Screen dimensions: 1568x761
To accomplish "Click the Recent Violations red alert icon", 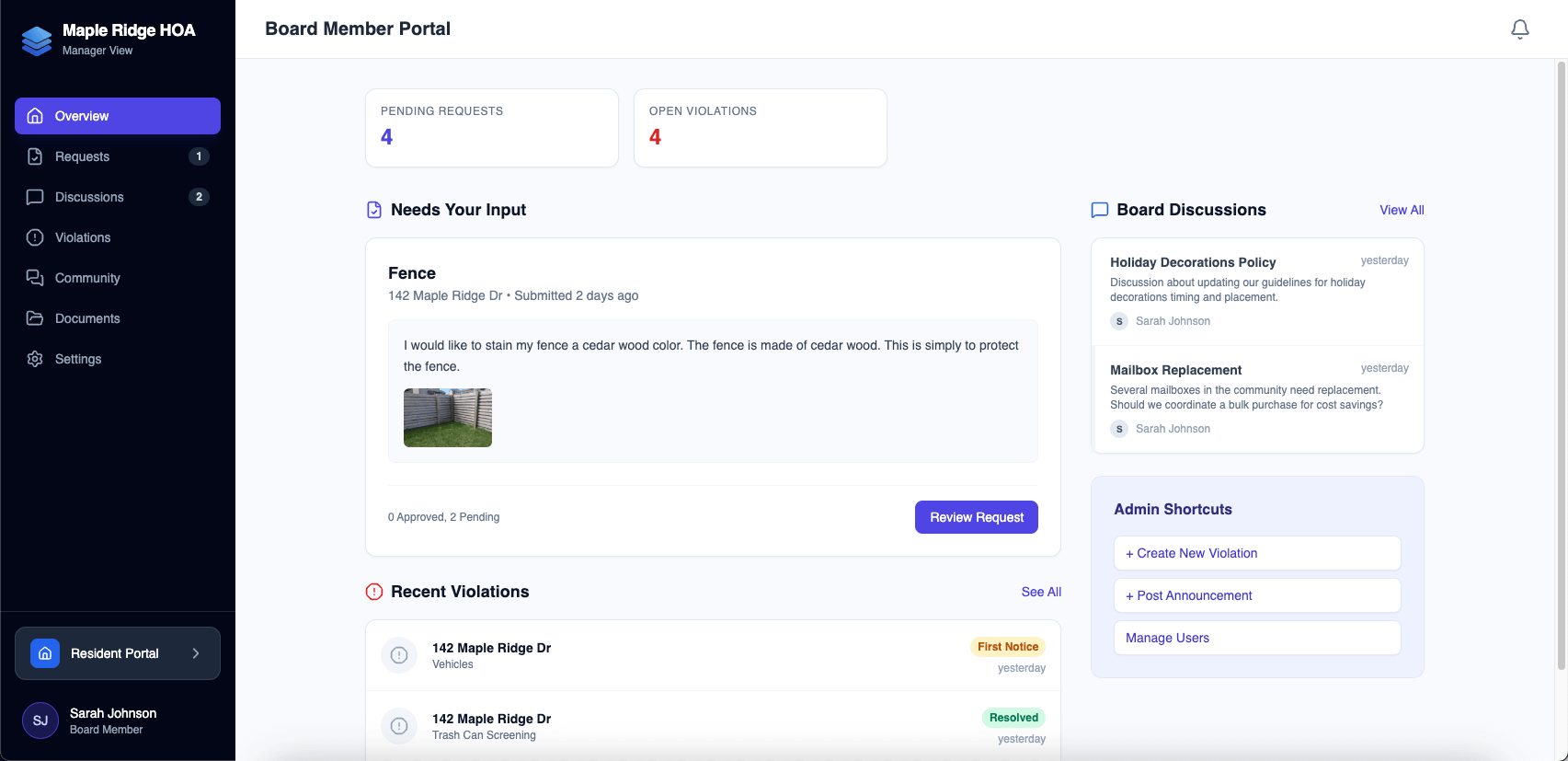I will [x=374, y=592].
